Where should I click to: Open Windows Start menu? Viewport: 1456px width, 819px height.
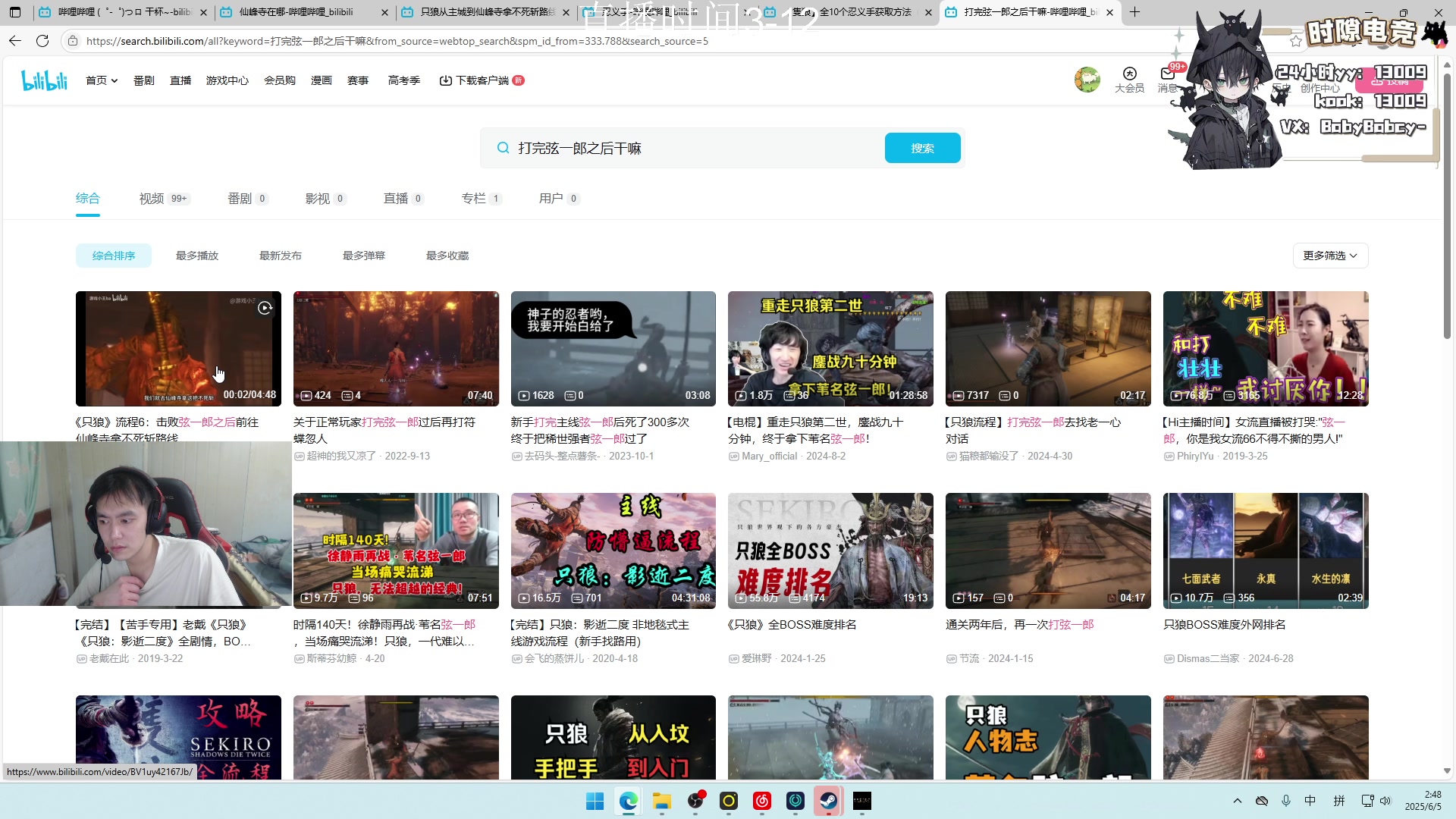coord(595,801)
